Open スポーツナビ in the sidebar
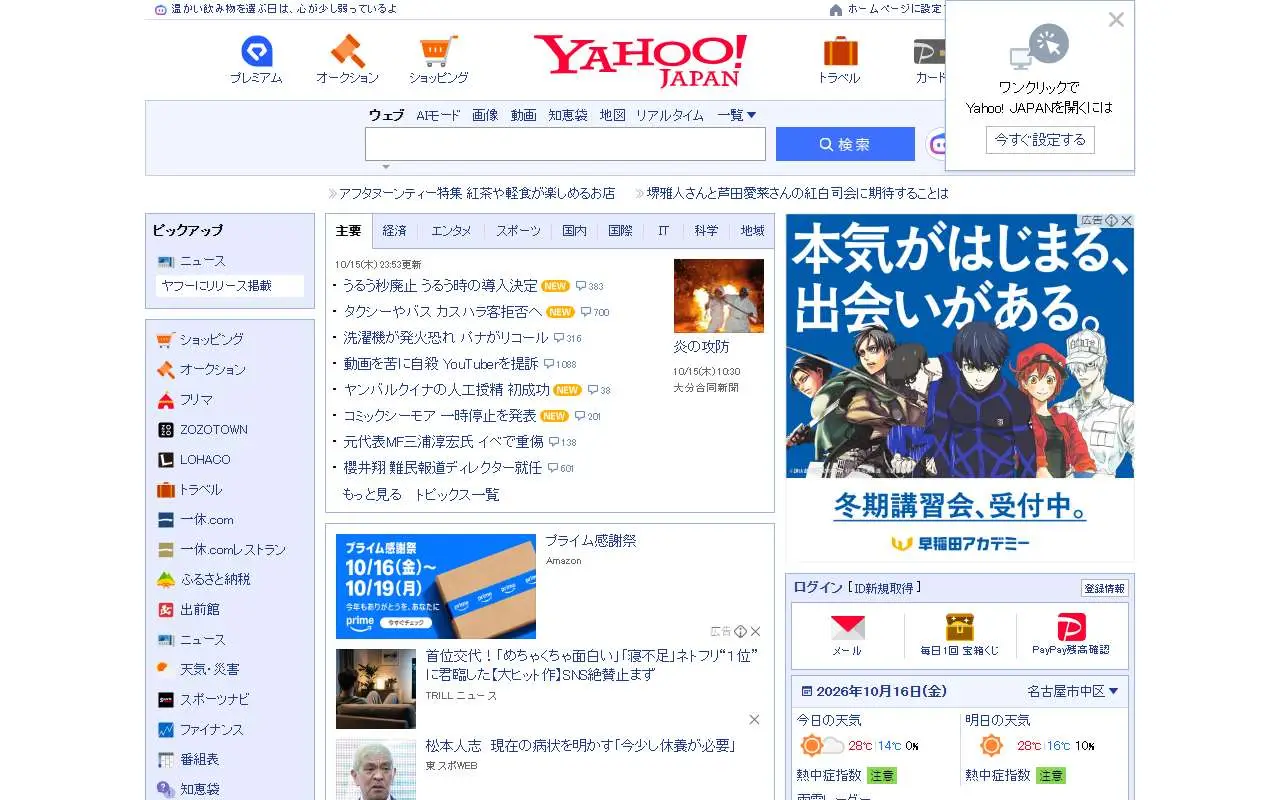This screenshot has width=1280, height=800. click(214, 700)
